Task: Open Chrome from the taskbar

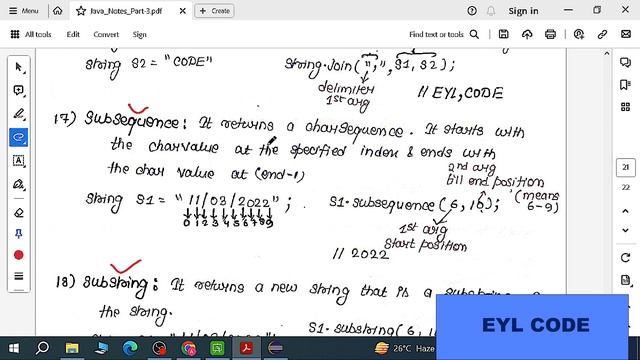Action: (189, 348)
